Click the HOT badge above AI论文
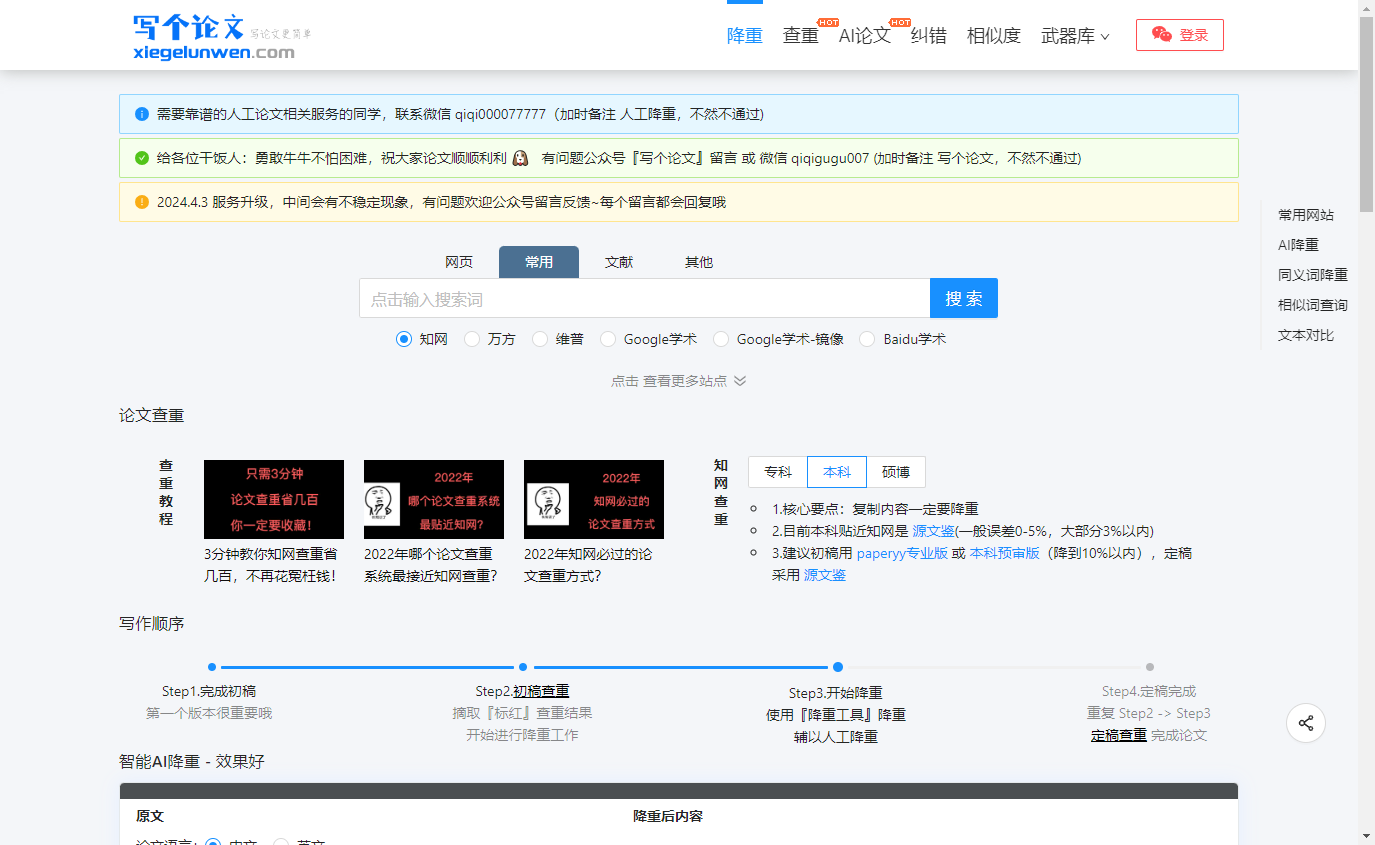 point(899,21)
